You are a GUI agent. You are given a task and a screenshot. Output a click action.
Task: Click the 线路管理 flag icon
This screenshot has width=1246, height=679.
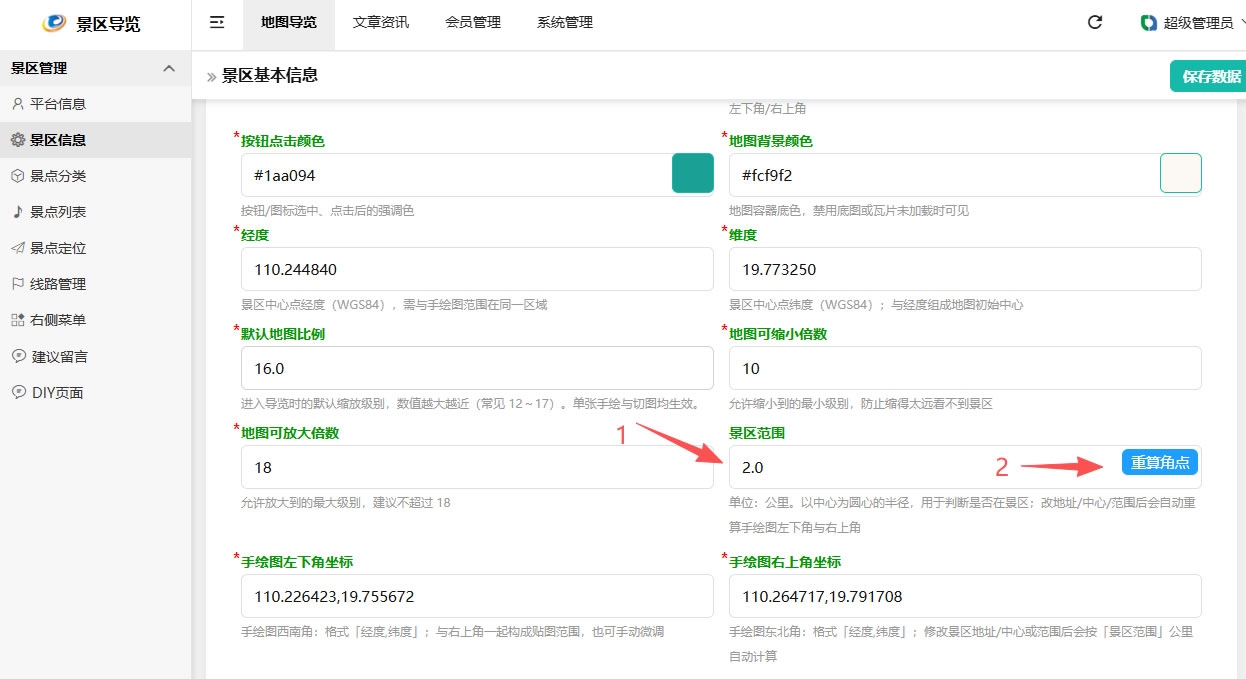[18, 284]
